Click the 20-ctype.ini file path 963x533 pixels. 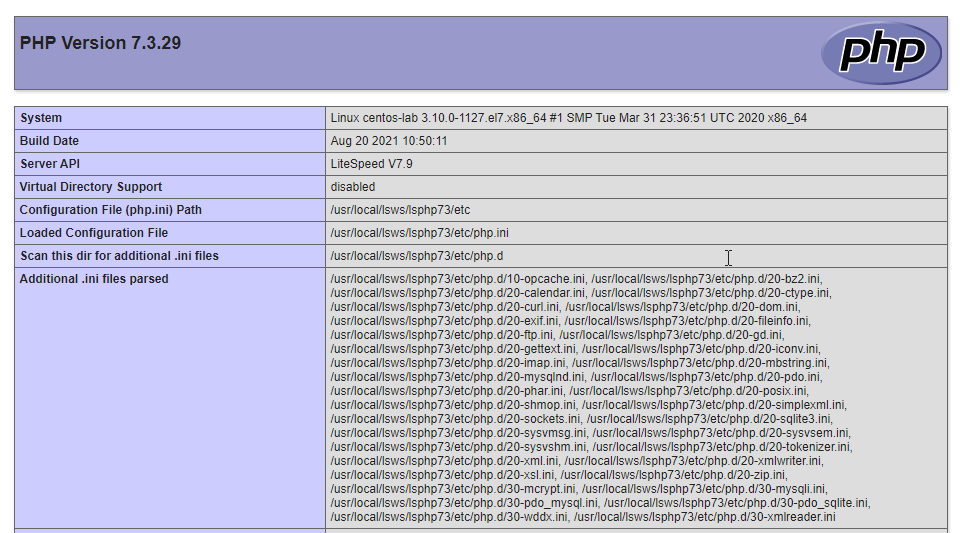[710, 293]
